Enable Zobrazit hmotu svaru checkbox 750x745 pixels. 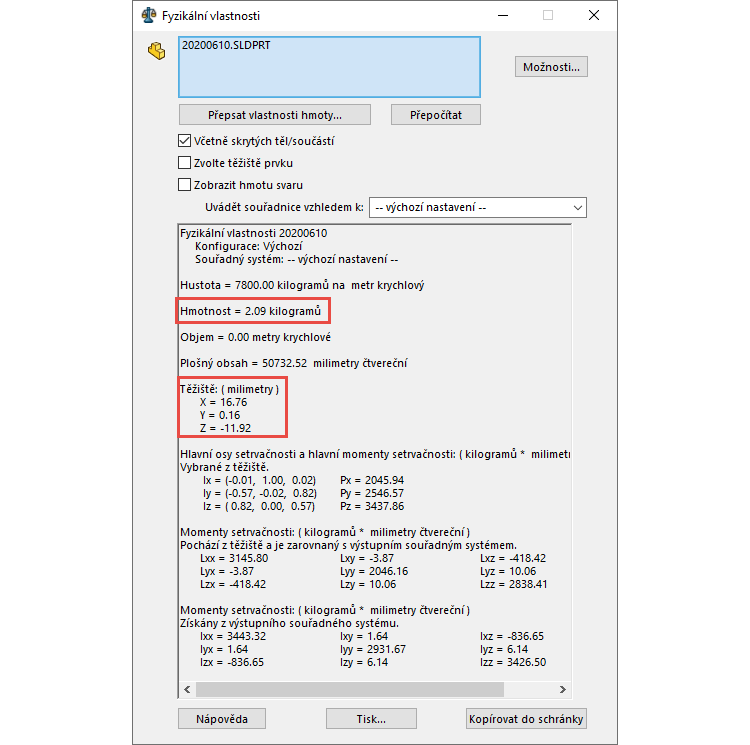(184, 185)
